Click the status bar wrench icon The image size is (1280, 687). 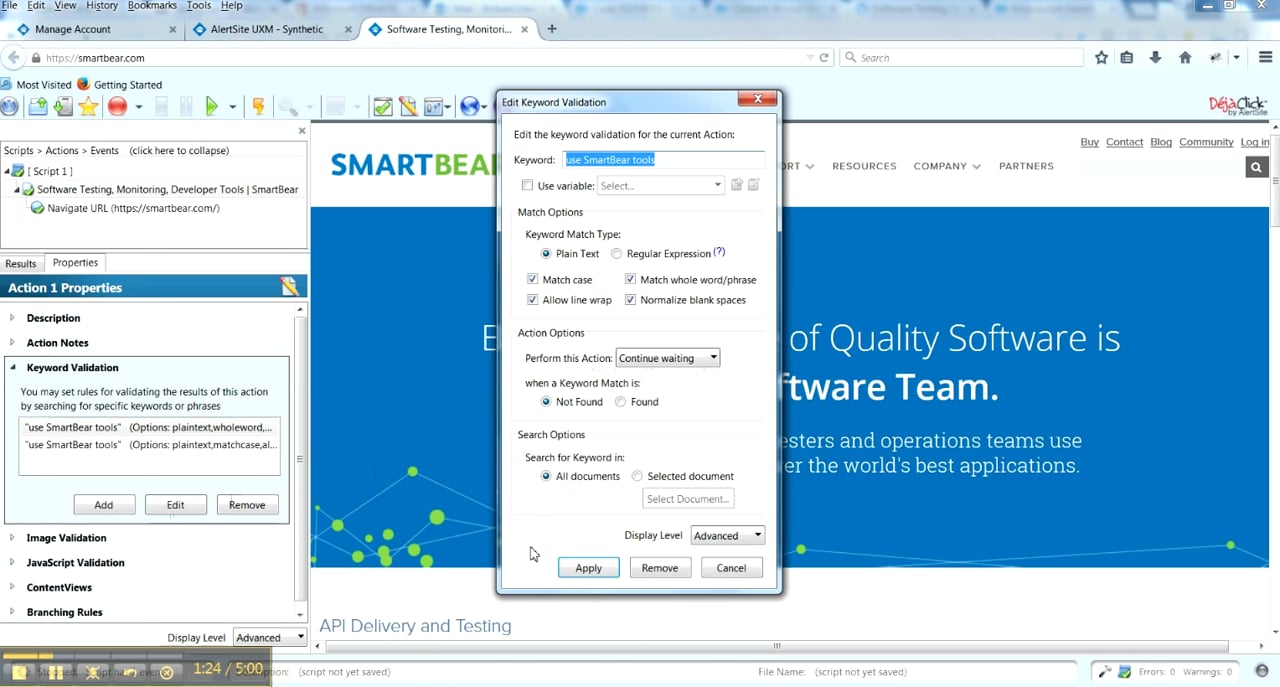tap(1103, 672)
